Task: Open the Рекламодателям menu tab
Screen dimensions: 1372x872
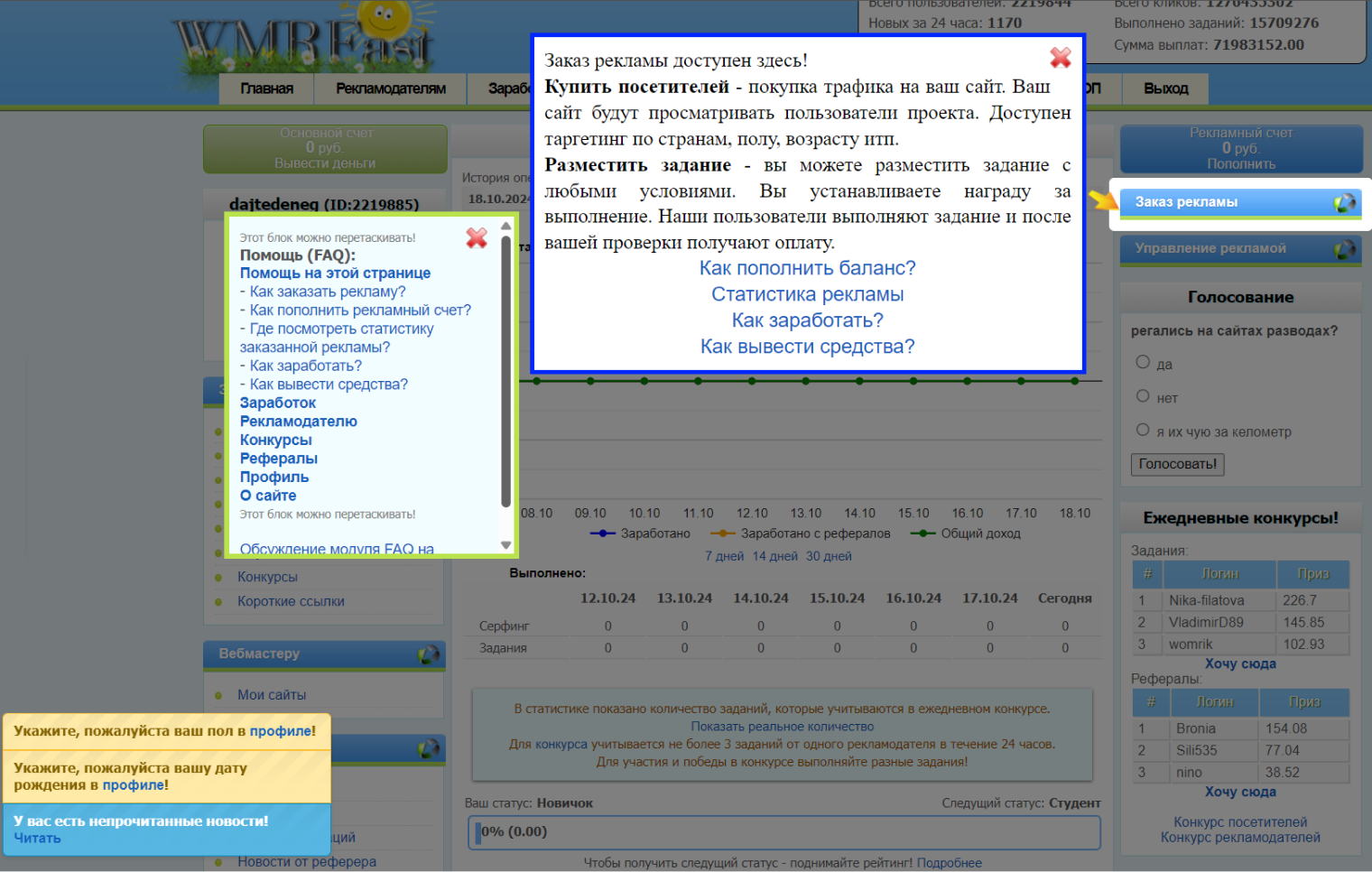Action: click(x=391, y=88)
